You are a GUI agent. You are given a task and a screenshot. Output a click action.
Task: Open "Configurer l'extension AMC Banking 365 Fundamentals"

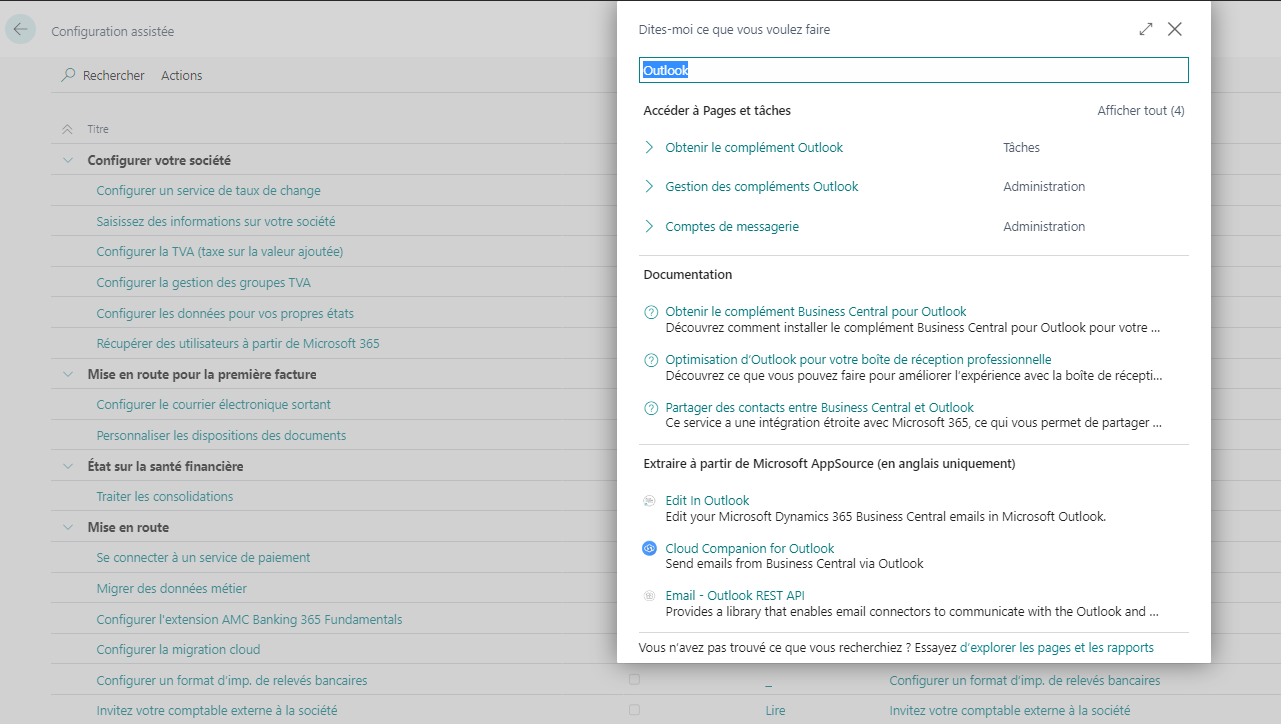pos(249,619)
